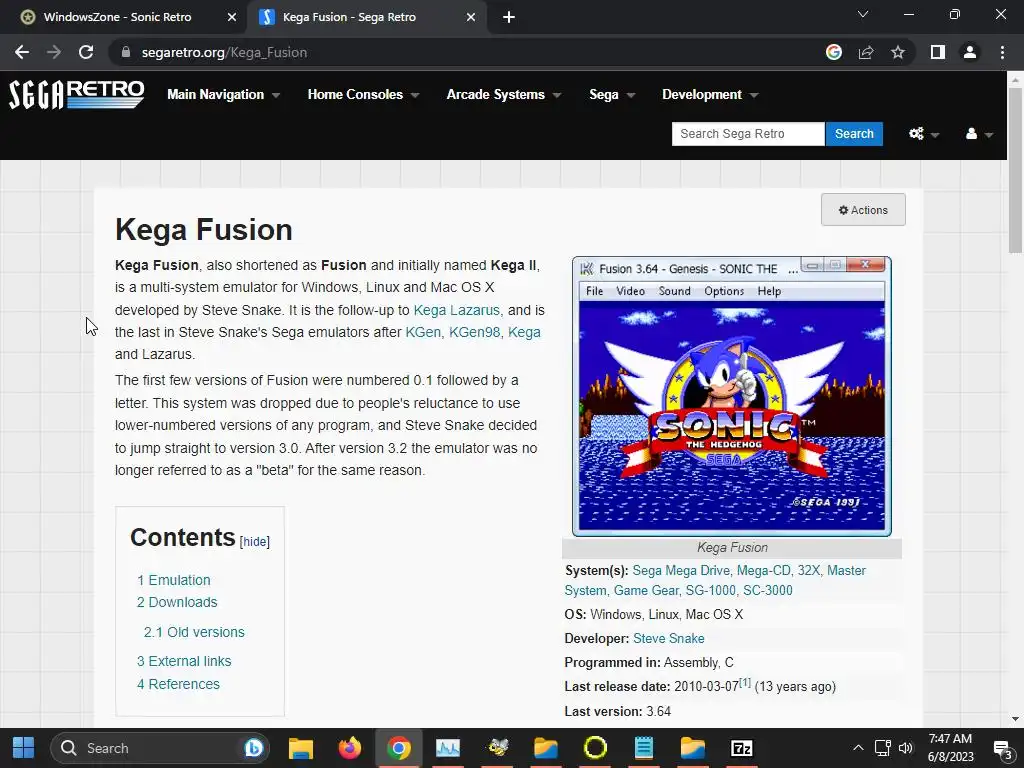Click the taskbar Search box
The image size is (1024, 768).
pos(160,748)
